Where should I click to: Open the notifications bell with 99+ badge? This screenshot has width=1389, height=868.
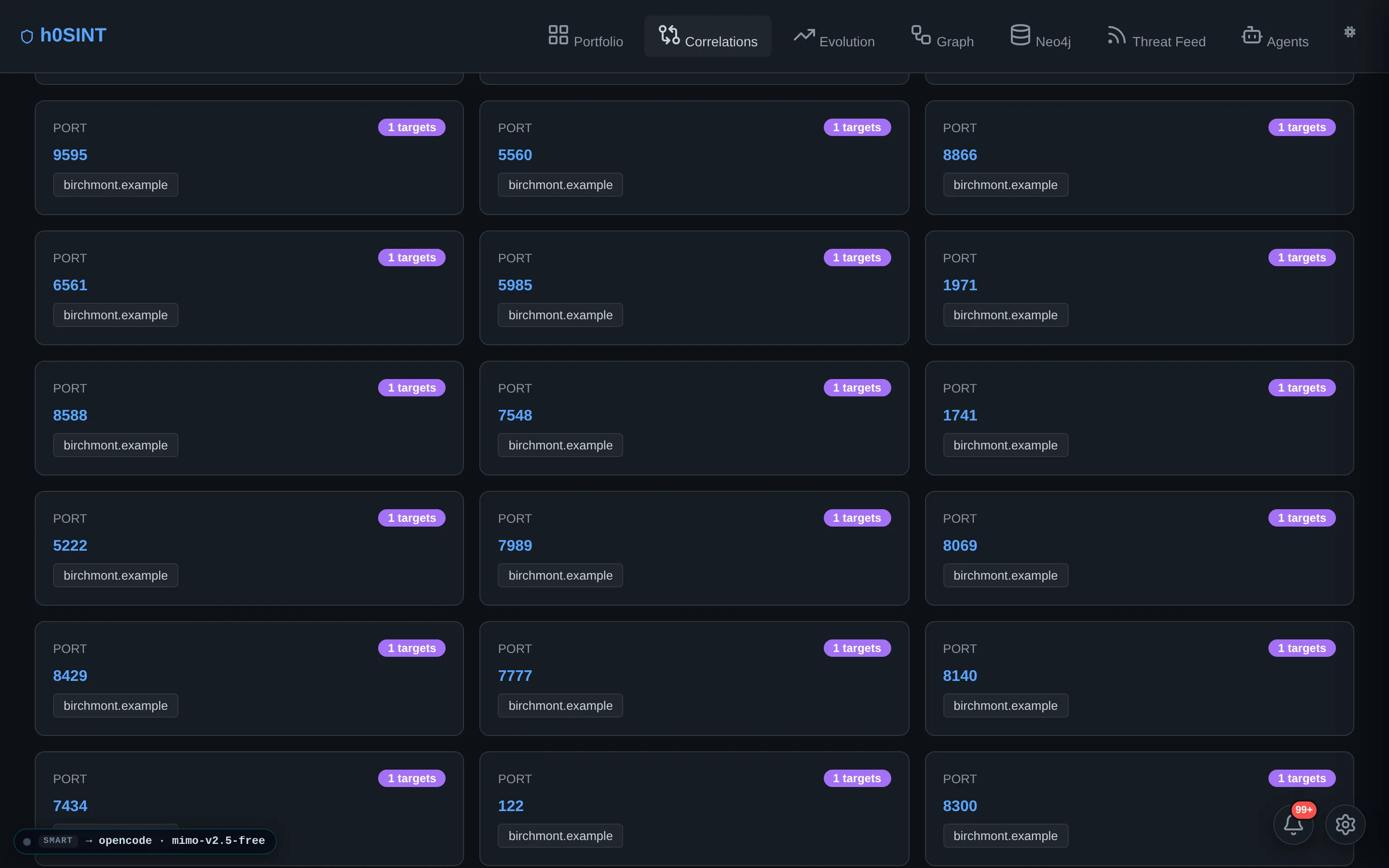pos(1293,825)
